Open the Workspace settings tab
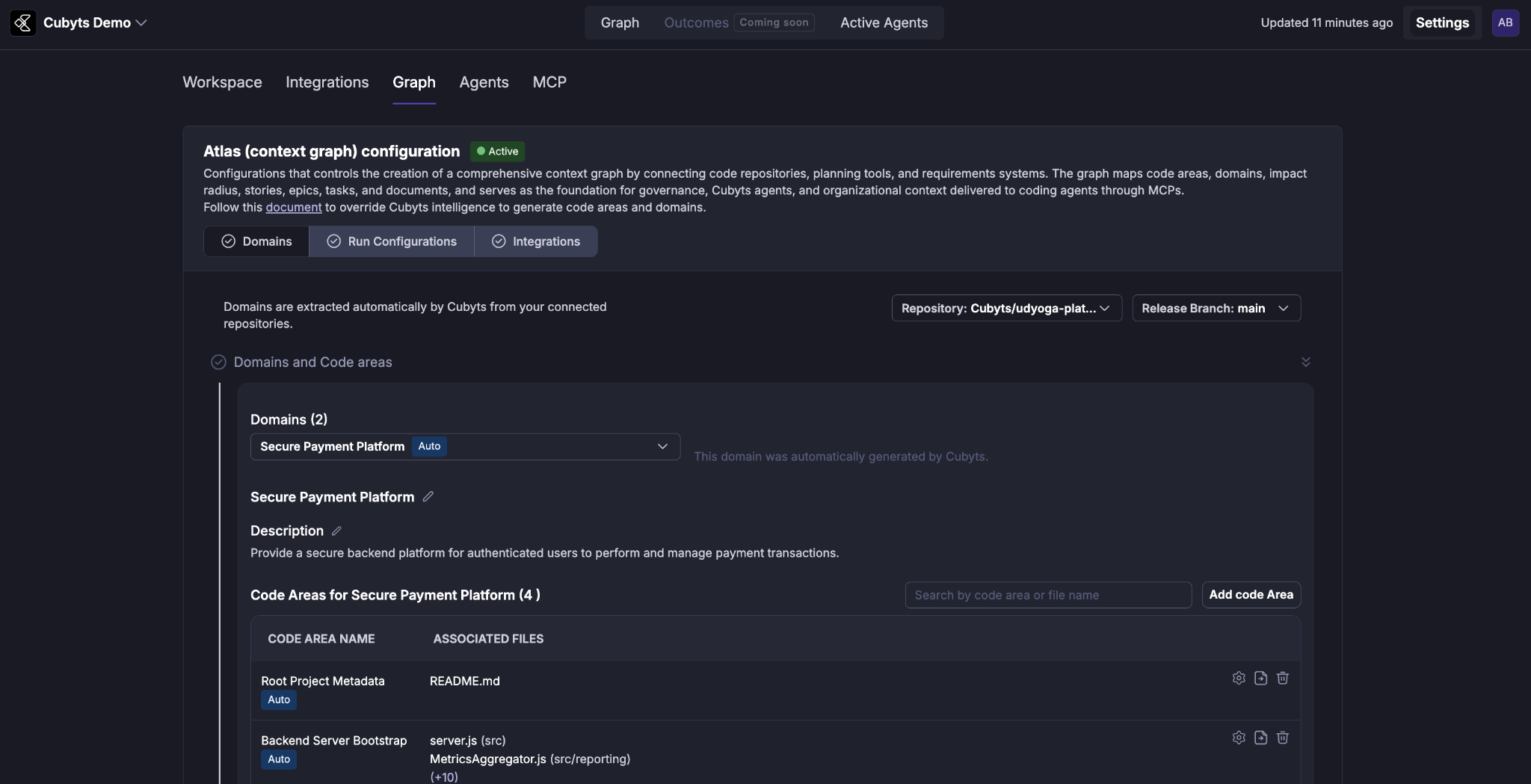 tap(222, 82)
